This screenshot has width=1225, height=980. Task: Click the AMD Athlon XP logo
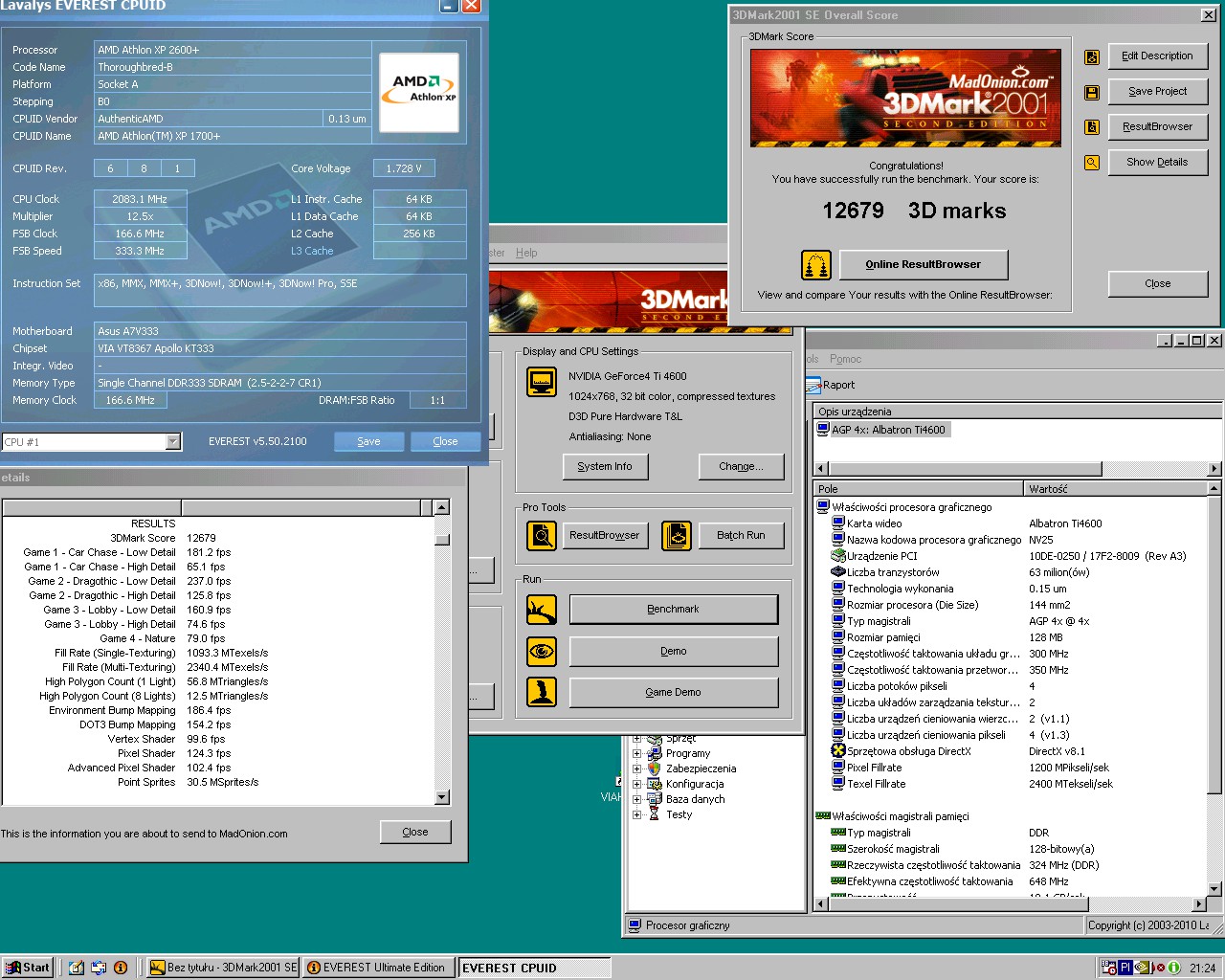pyautogui.click(x=419, y=92)
